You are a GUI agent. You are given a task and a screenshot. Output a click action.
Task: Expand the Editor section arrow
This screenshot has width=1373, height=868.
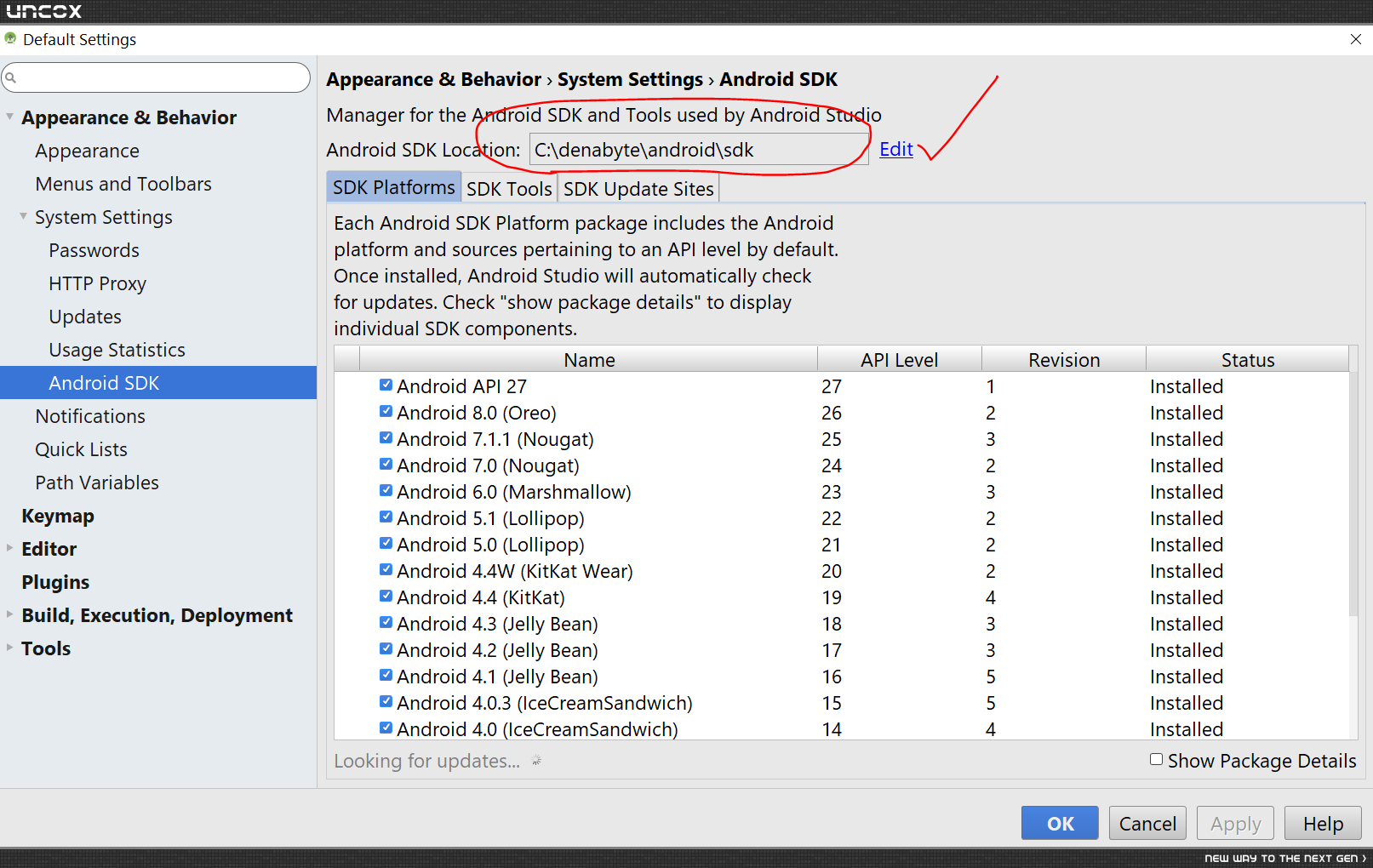(x=10, y=548)
